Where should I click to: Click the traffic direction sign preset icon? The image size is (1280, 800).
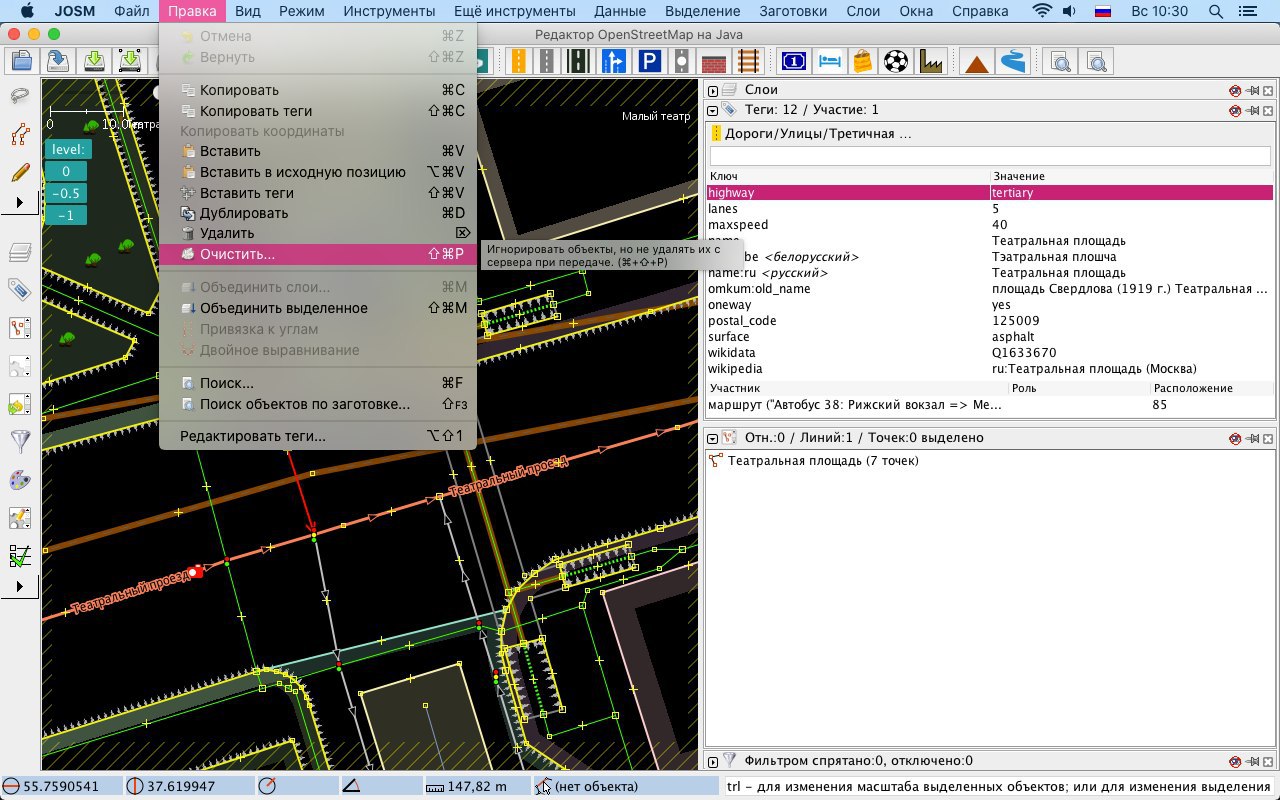point(613,61)
